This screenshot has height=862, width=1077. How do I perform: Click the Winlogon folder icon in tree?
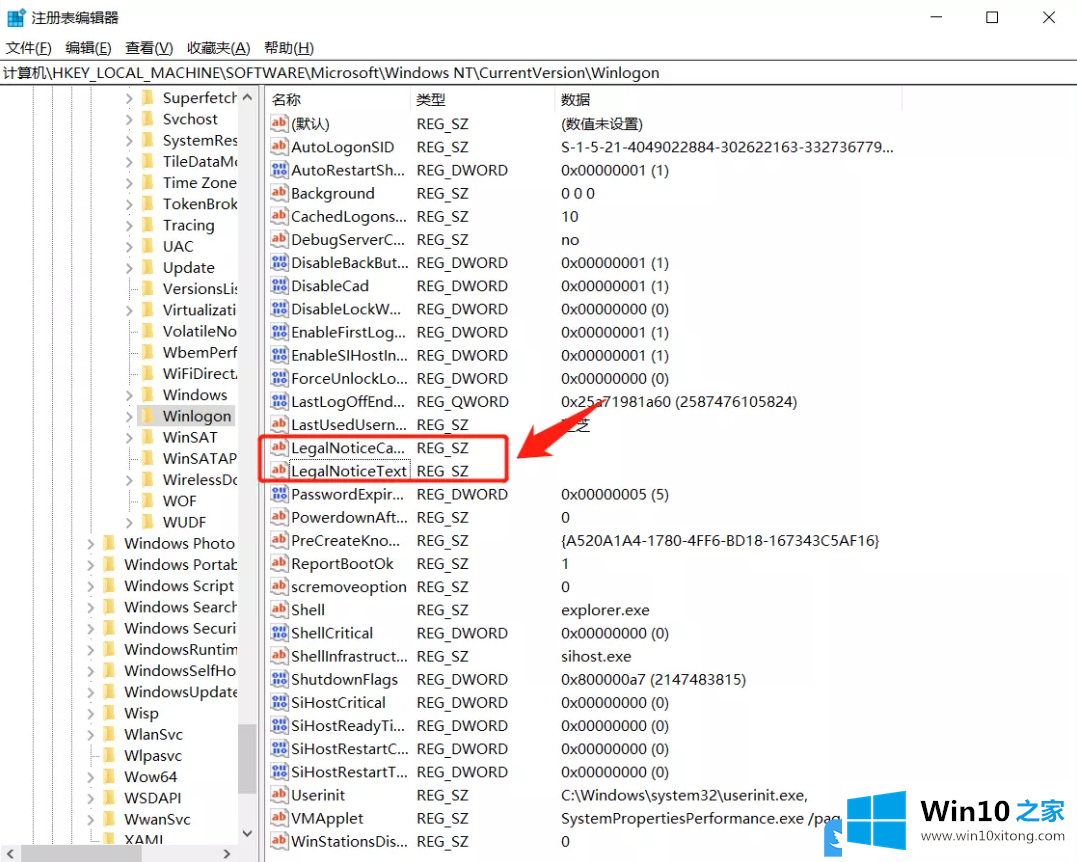tap(148, 416)
